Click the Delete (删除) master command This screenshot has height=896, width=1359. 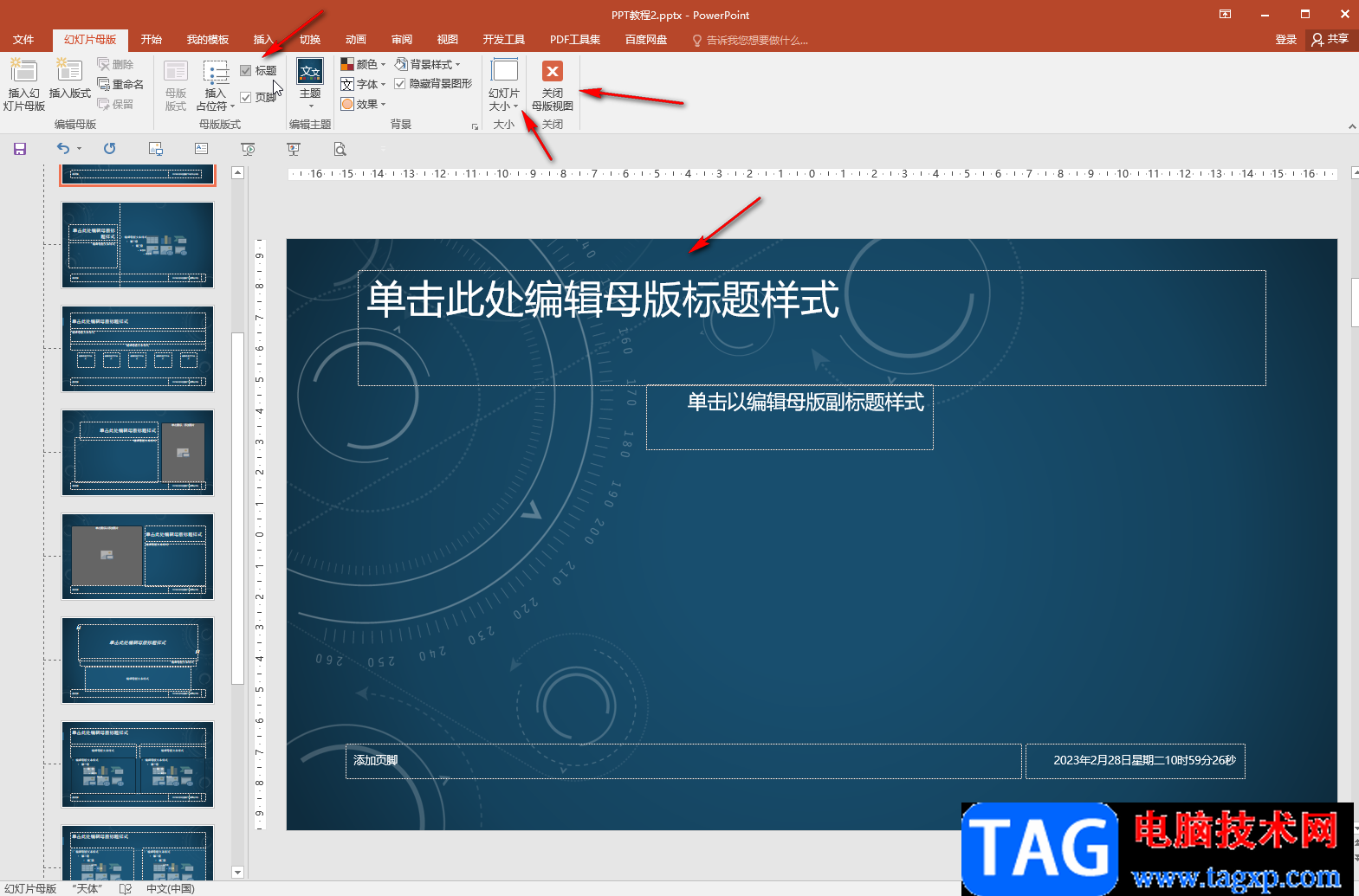tap(116, 64)
